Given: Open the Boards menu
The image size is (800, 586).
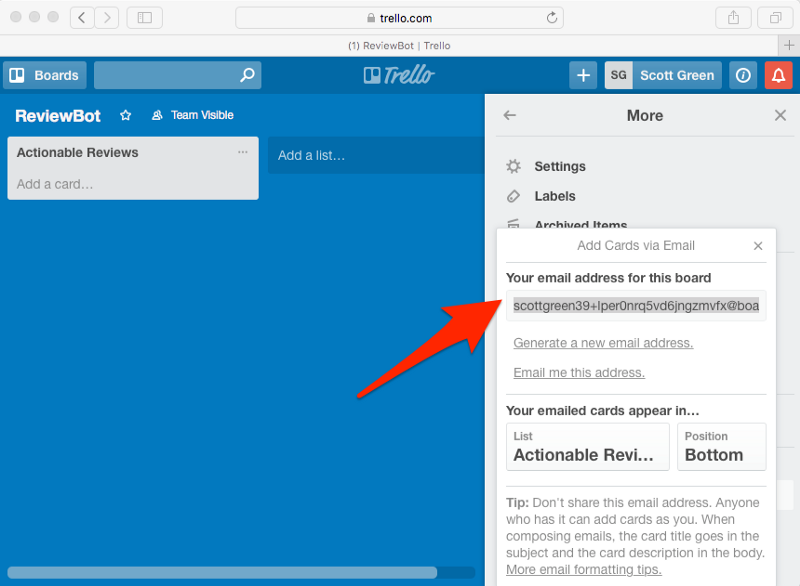Looking at the screenshot, I should (45, 75).
